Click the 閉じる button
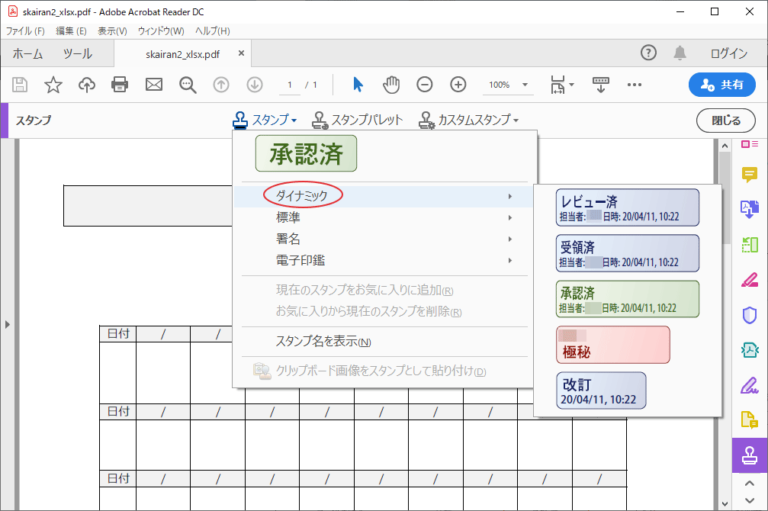This screenshot has height=511, width=768. [725, 121]
